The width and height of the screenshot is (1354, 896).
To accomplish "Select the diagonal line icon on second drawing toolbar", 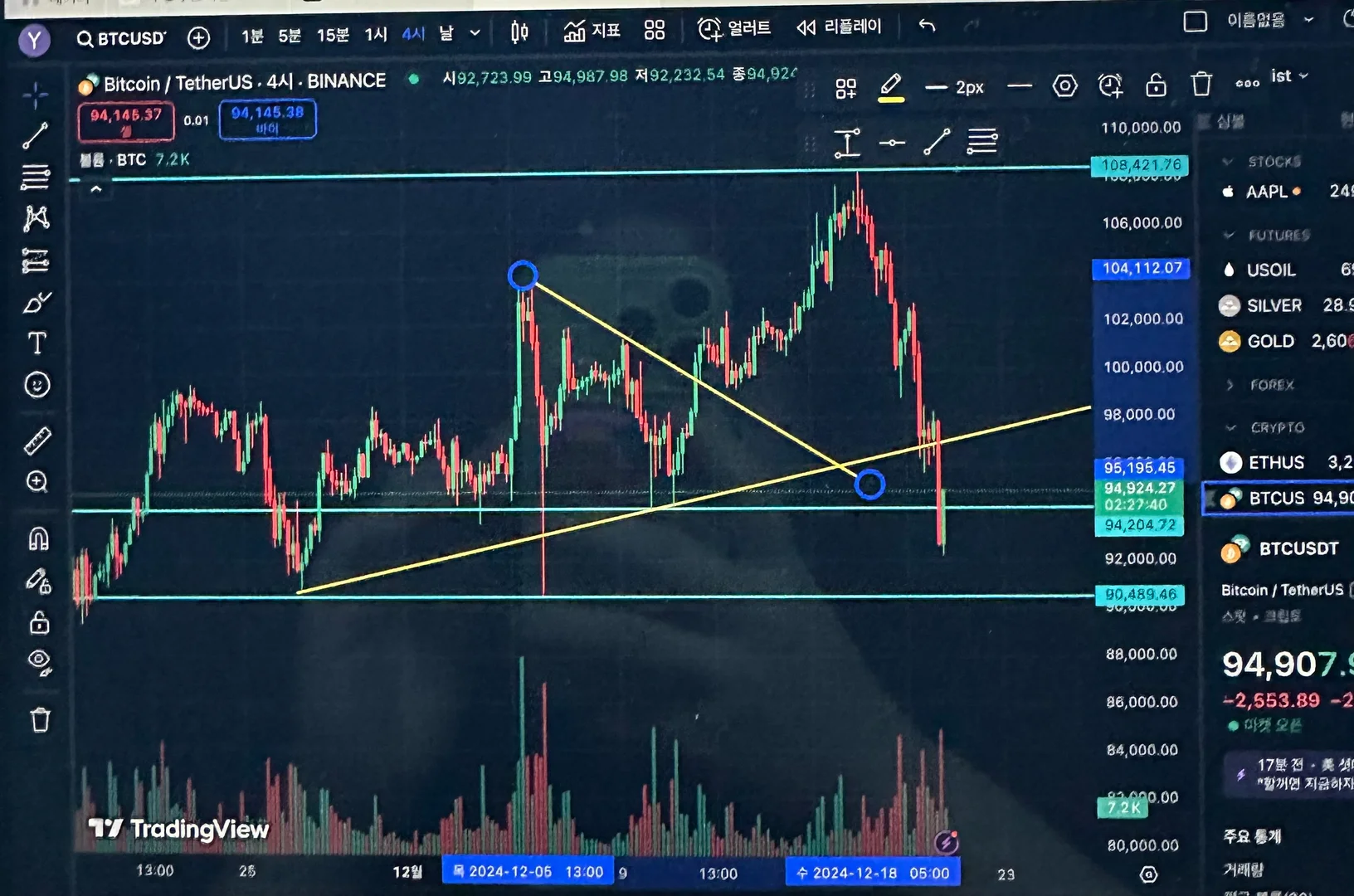I will click(x=937, y=142).
